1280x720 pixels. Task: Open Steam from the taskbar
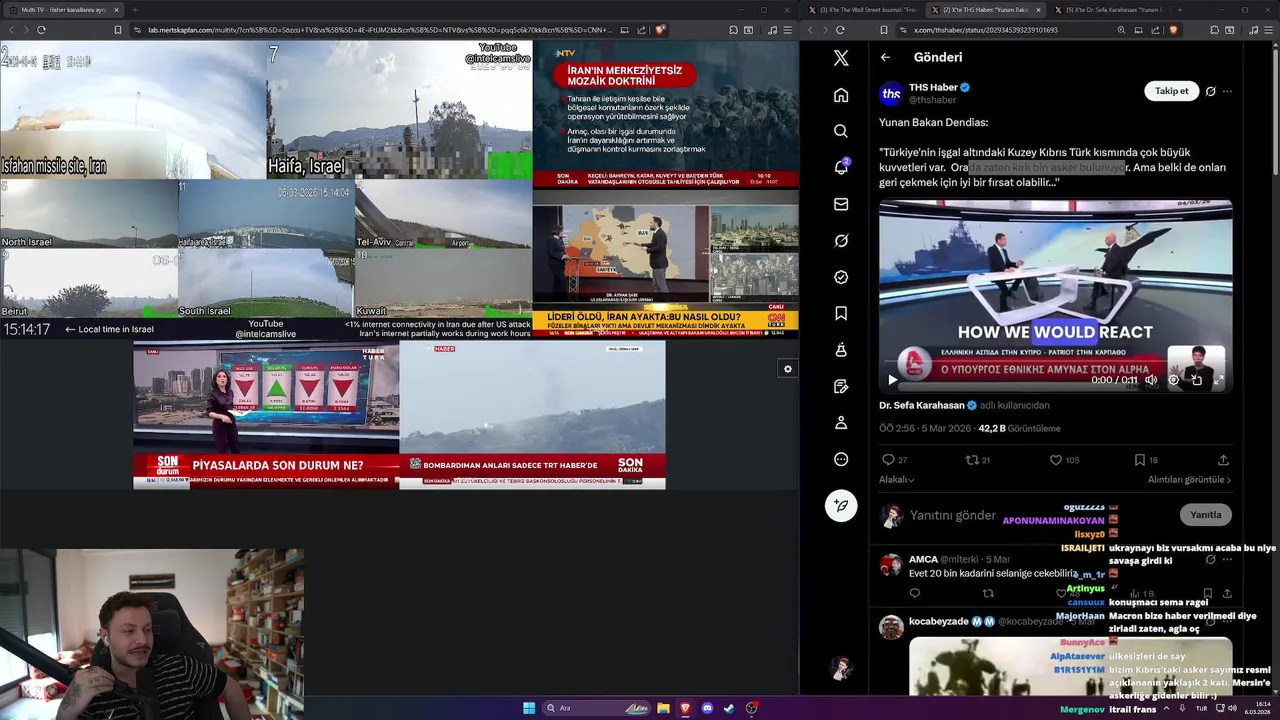click(x=729, y=708)
